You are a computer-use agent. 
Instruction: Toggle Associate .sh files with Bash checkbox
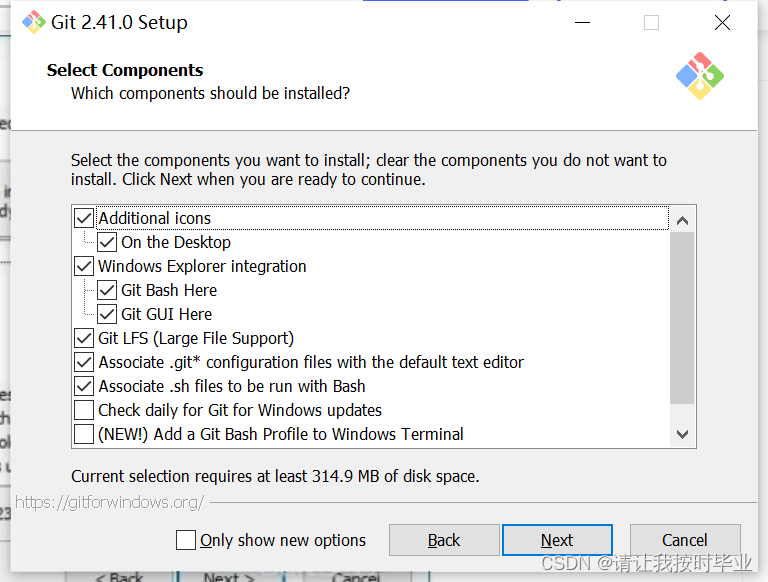84,386
